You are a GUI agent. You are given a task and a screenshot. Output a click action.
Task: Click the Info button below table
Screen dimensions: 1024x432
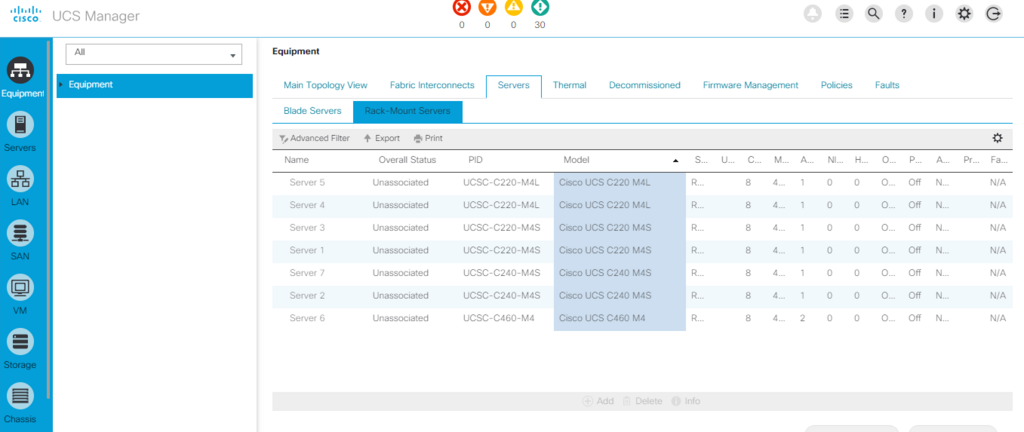(686, 401)
